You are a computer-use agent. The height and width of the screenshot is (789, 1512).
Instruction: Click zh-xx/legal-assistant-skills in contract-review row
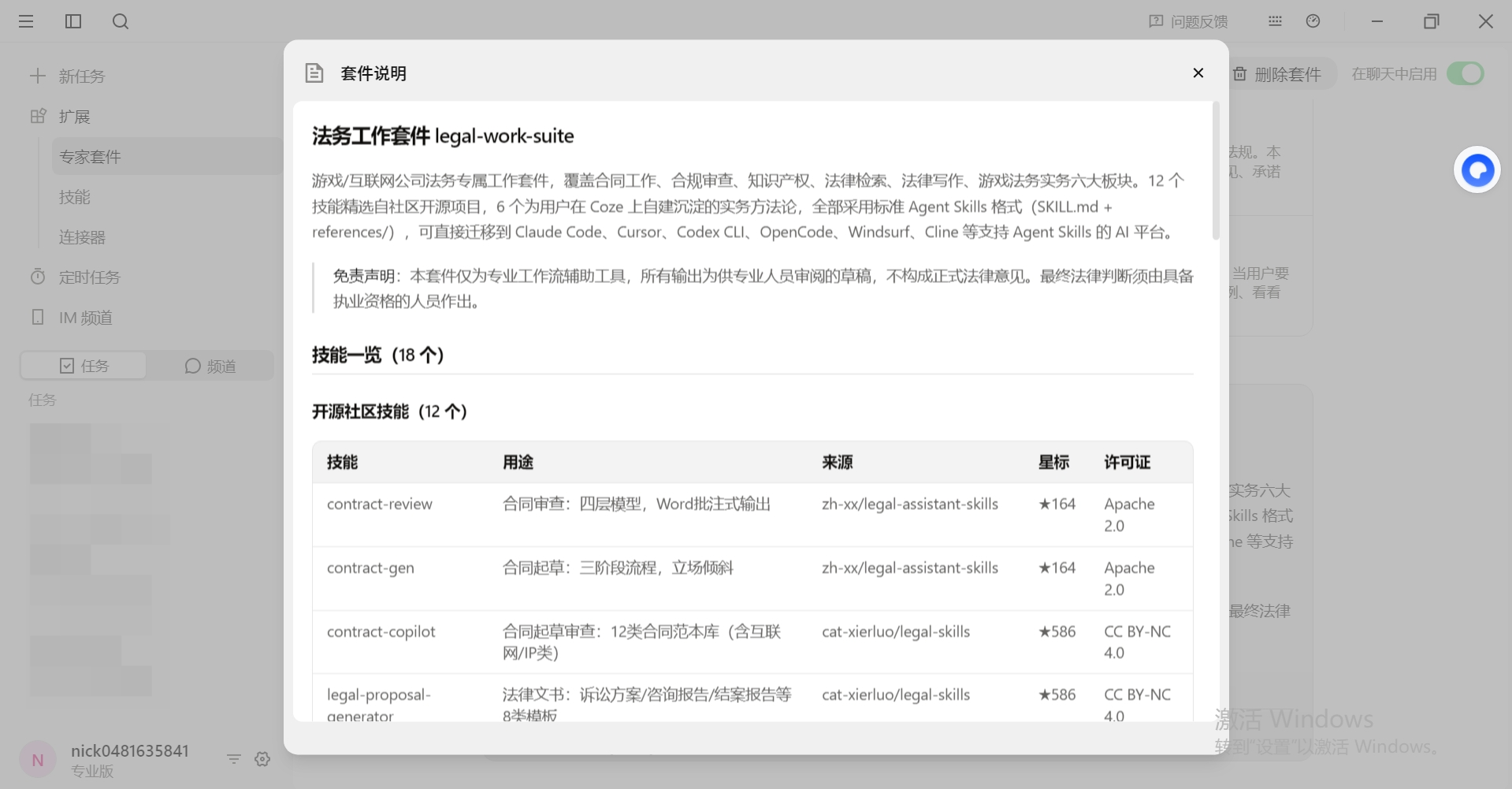[x=910, y=504]
